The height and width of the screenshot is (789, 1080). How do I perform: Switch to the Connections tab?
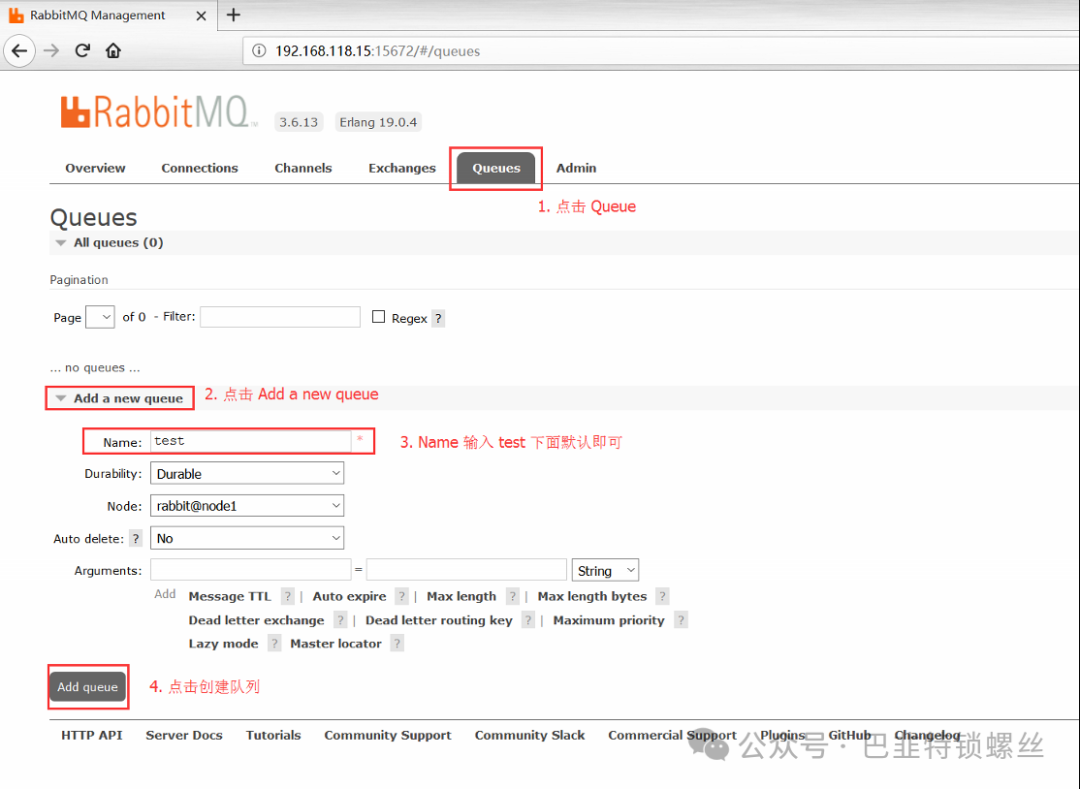(200, 168)
